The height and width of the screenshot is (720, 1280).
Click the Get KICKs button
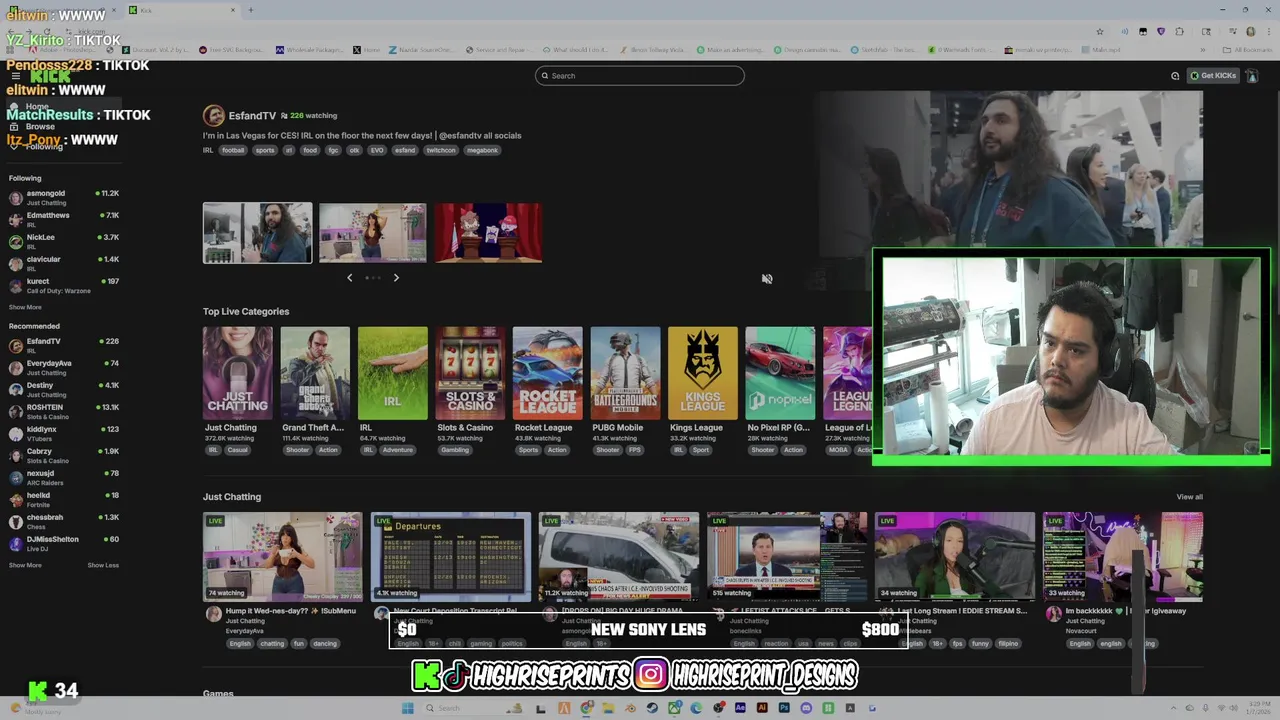(x=1213, y=76)
